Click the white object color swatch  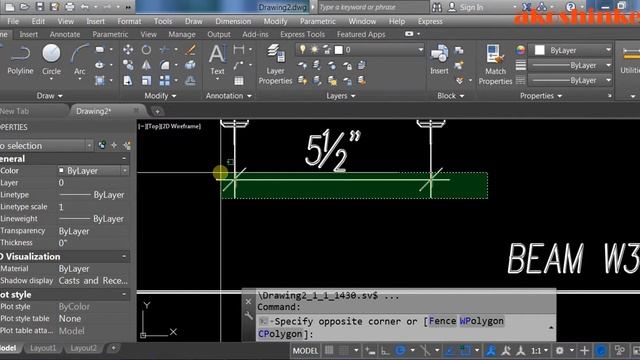539,50
